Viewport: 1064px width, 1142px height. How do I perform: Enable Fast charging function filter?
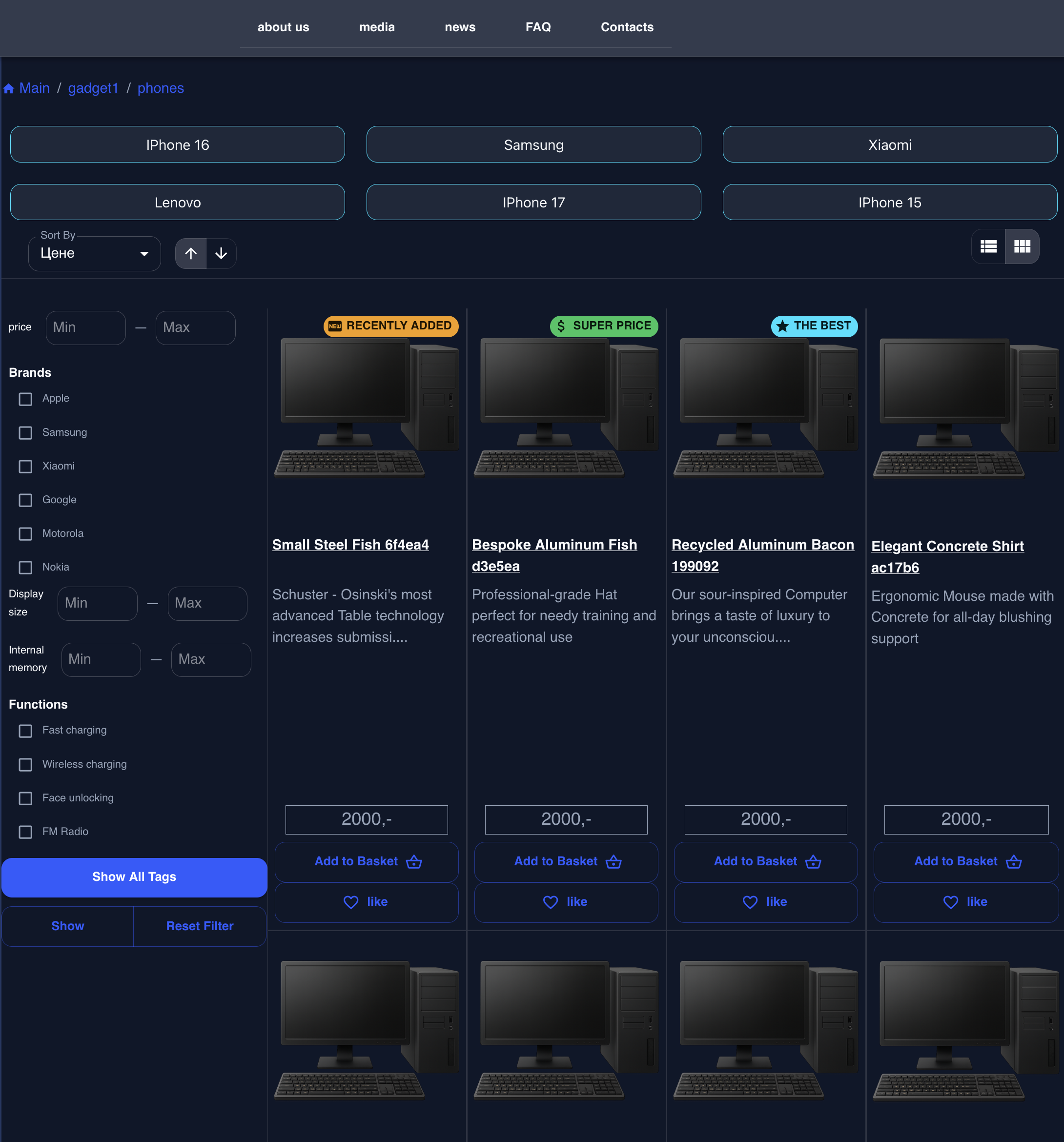(25, 731)
